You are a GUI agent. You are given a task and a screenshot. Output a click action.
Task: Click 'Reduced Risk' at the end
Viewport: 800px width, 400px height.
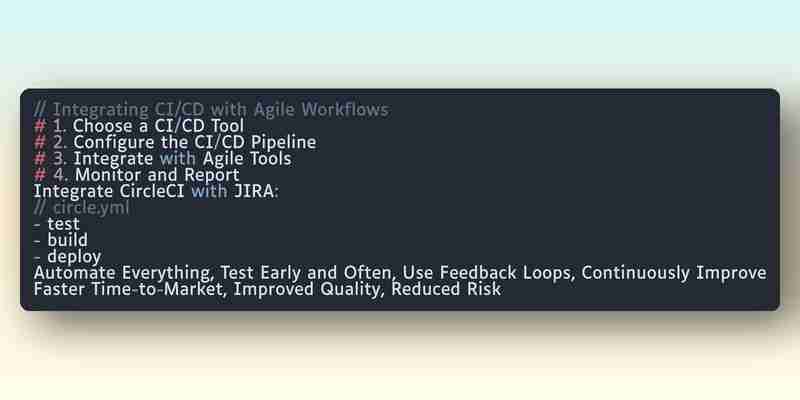point(446,289)
